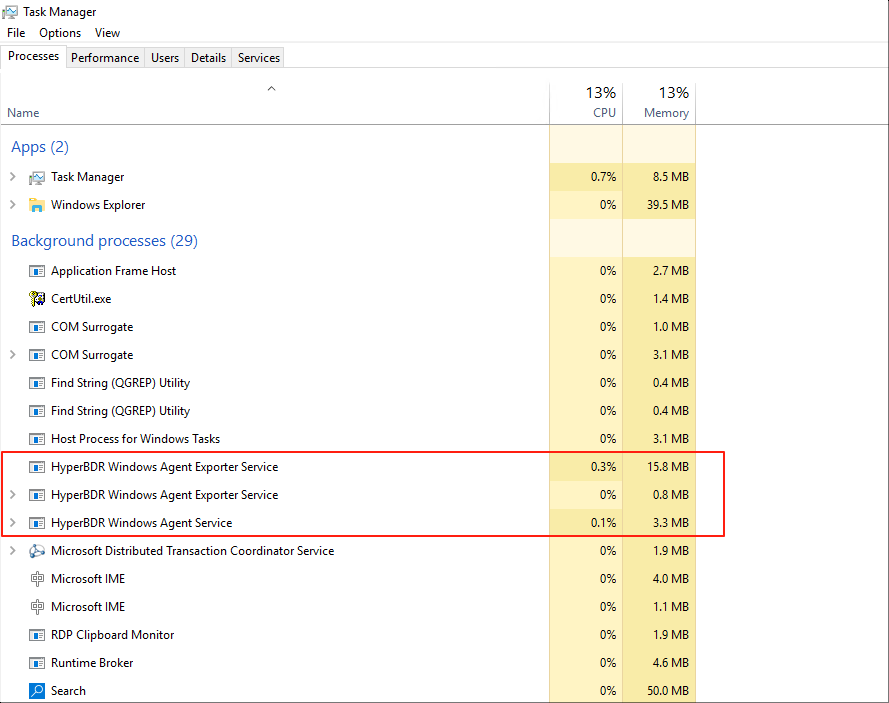The width and height of the screenshot is (889, 703).
Task: Expand the COM Surrogate row using 3.1 MB
Action: click(13, 355)
